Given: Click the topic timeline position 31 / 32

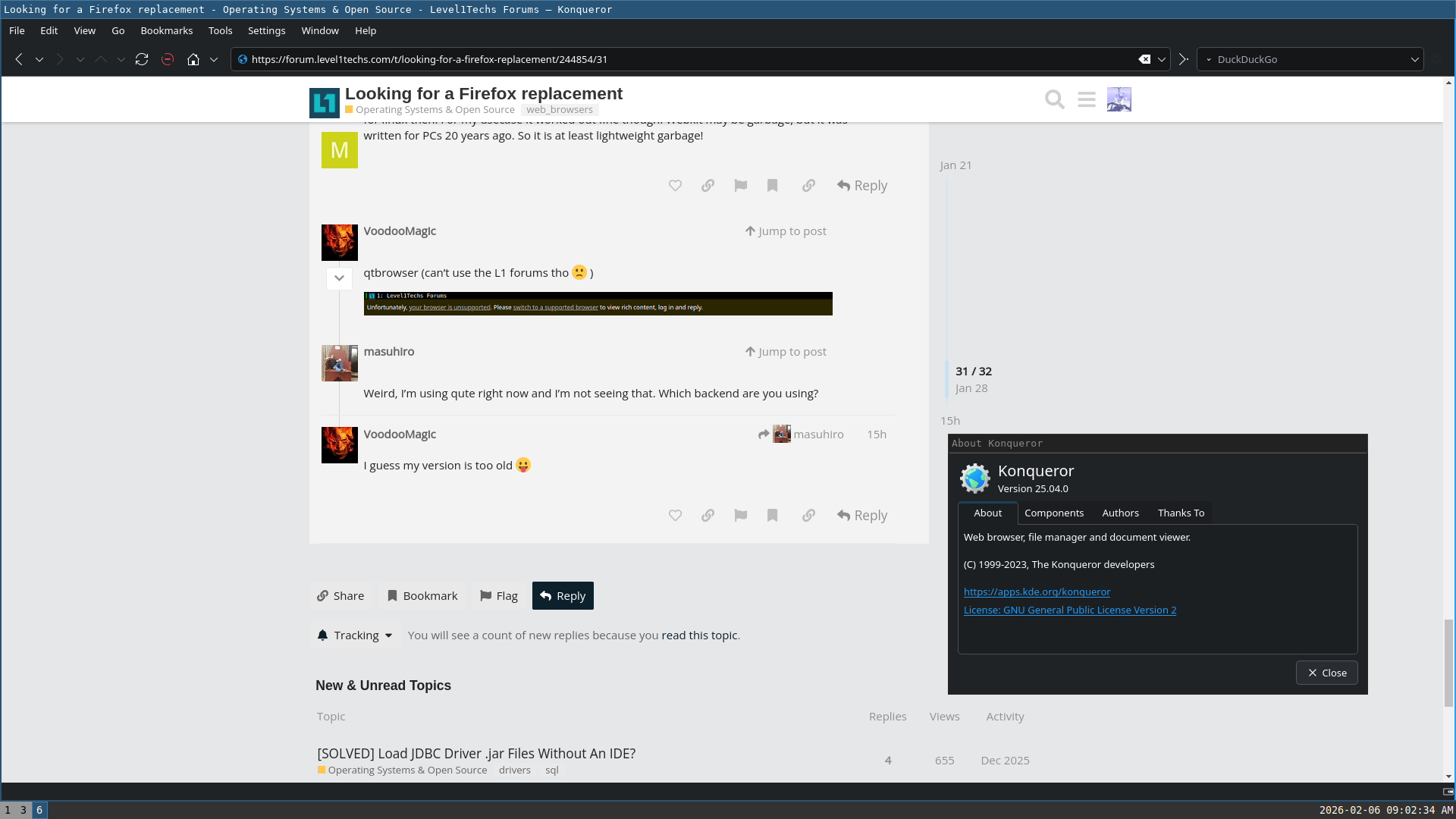Looking at the screenshot, I should click(x=974, y=372).
